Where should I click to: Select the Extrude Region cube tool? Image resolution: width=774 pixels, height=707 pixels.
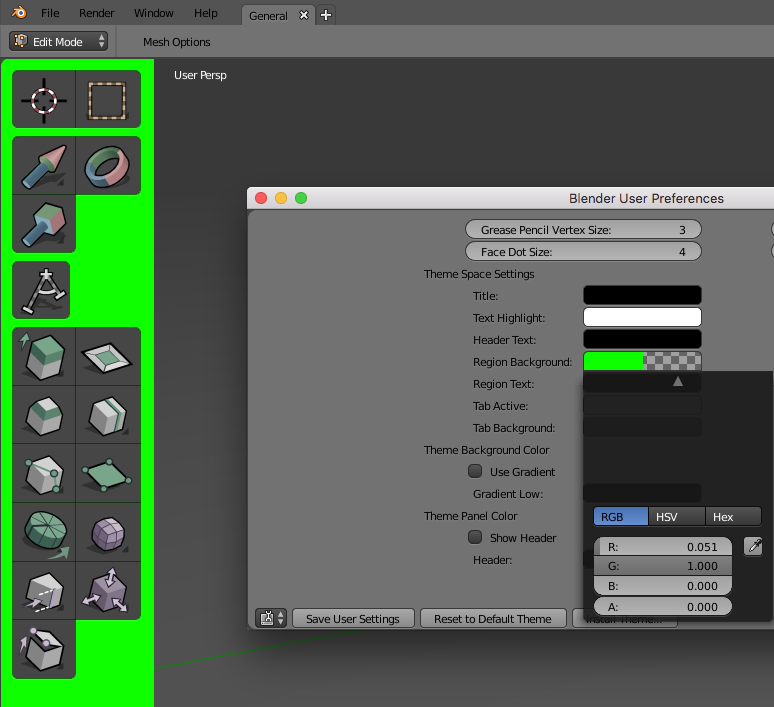[x=44, y=356]
